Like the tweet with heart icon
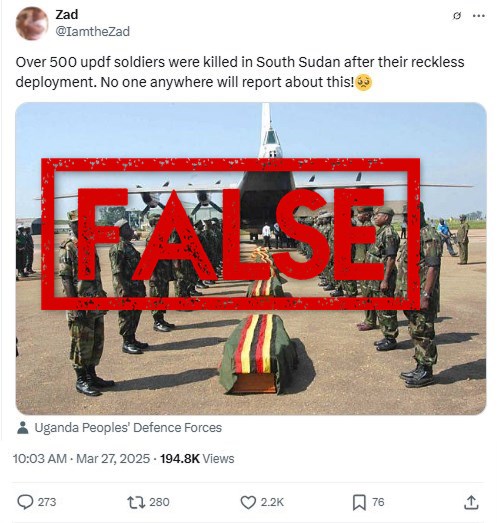This screenshot has width=497, height=523. point(248,502)
